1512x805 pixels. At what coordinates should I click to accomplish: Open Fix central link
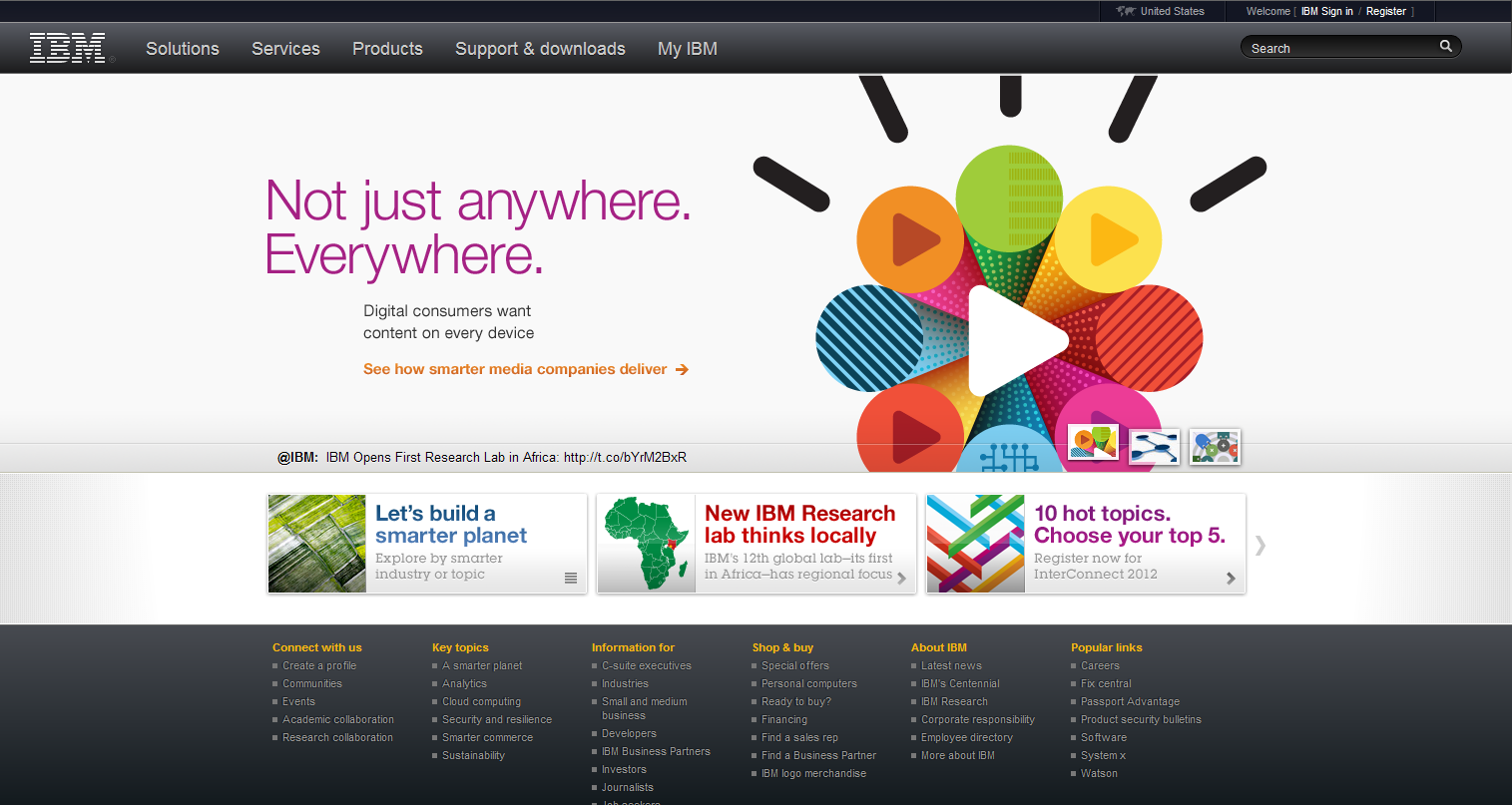1107,683
